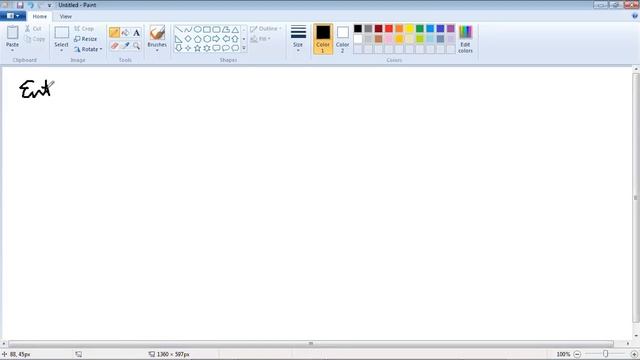Open the Rotate dropdown

click(88, 49)
